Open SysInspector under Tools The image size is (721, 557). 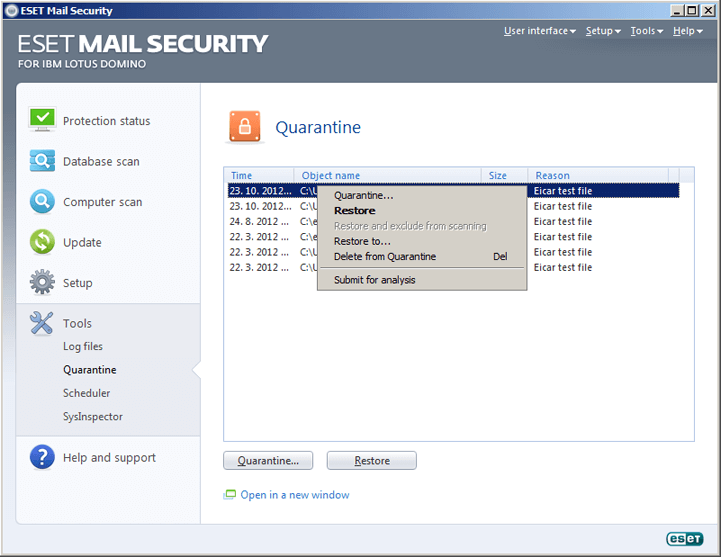tap(93, 417)
